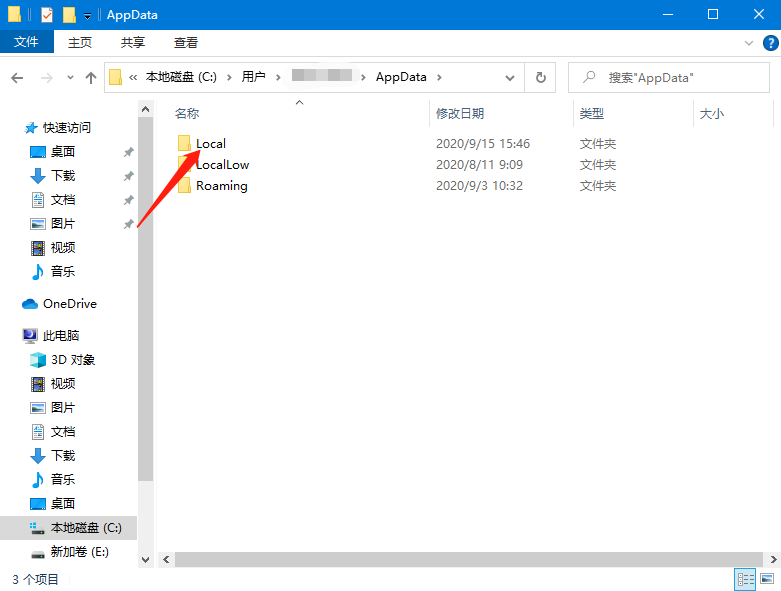This screenshot has height=591, width=781.
Task: Open 音乐 under 此电脑
Action: 63,479
